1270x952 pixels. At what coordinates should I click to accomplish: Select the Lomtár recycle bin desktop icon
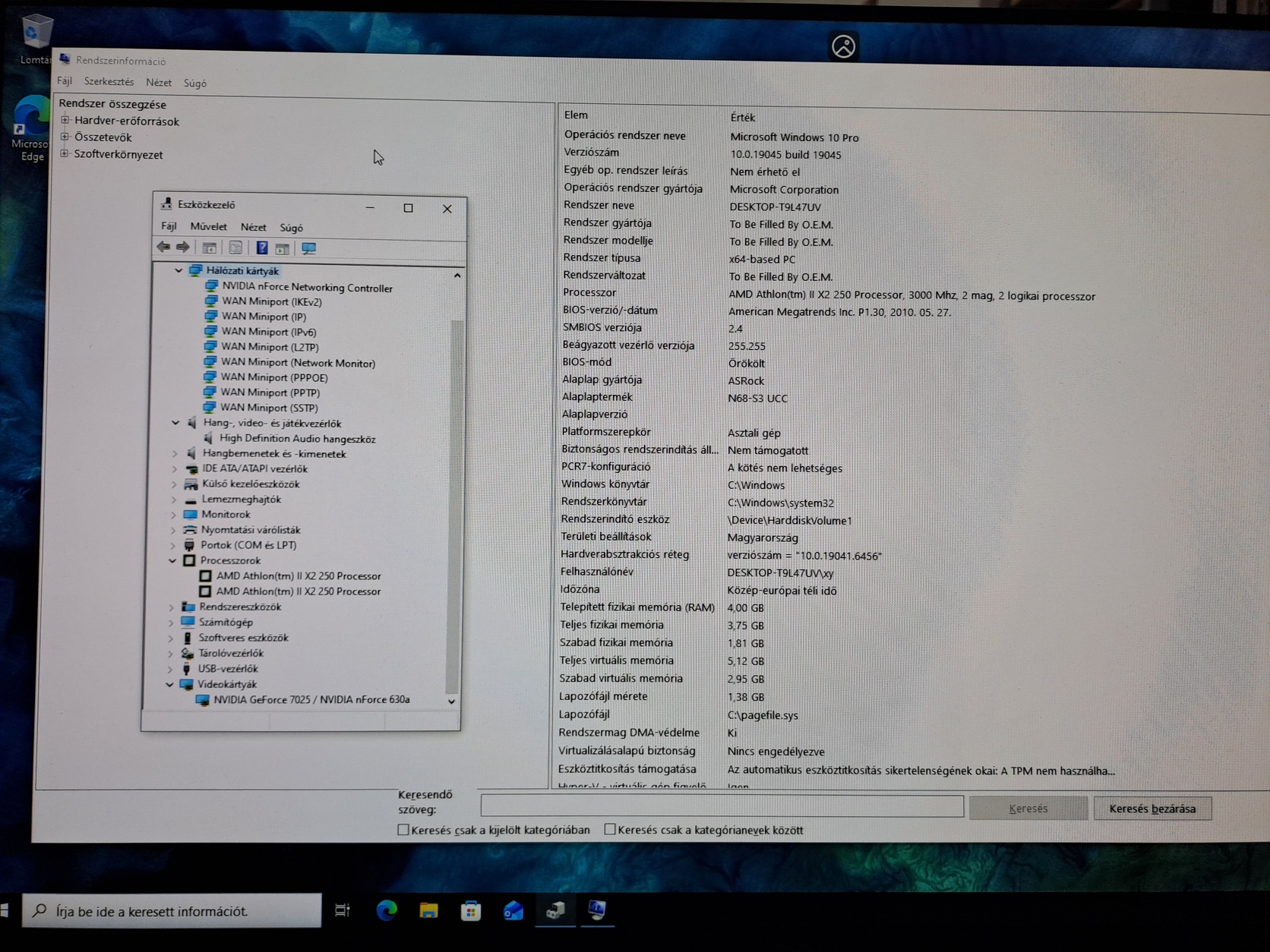(35, 39)
